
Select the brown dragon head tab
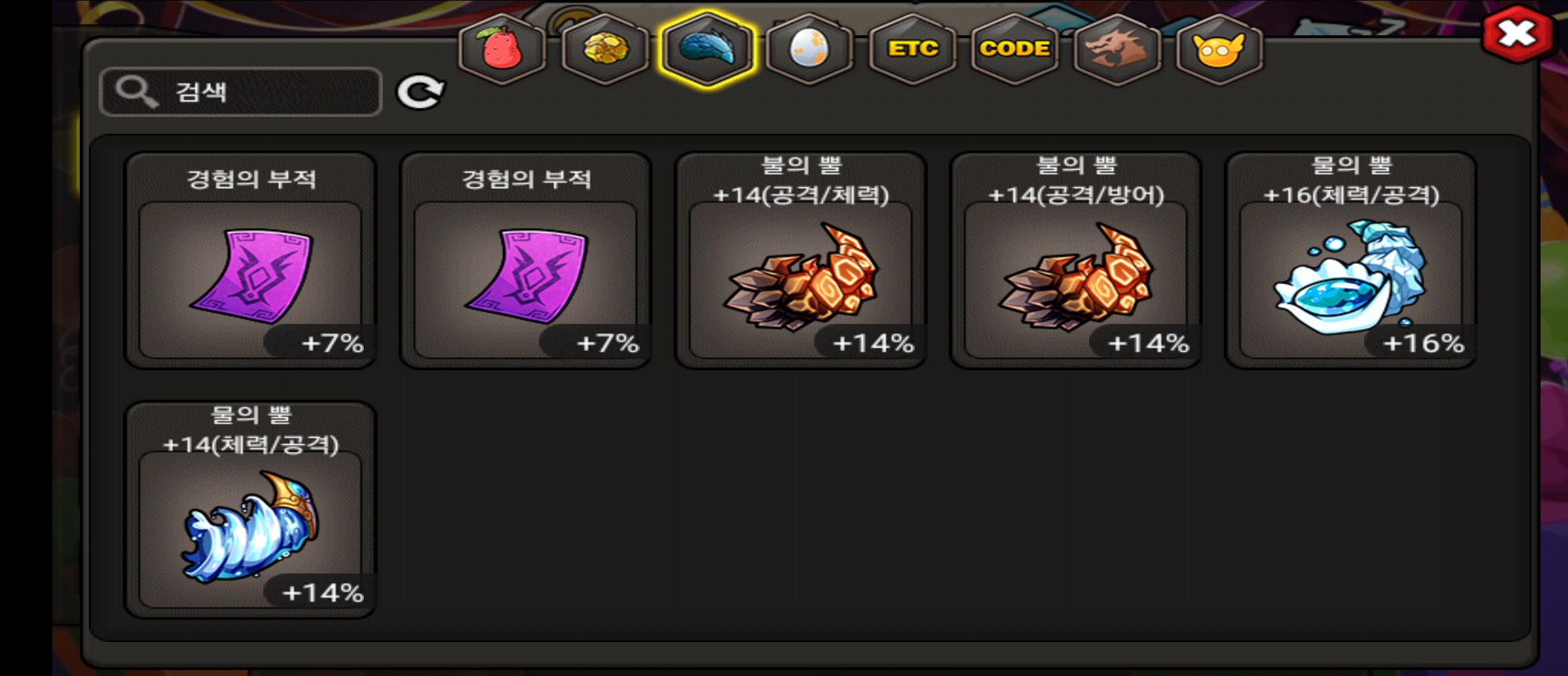click(x=1117, y=49)
